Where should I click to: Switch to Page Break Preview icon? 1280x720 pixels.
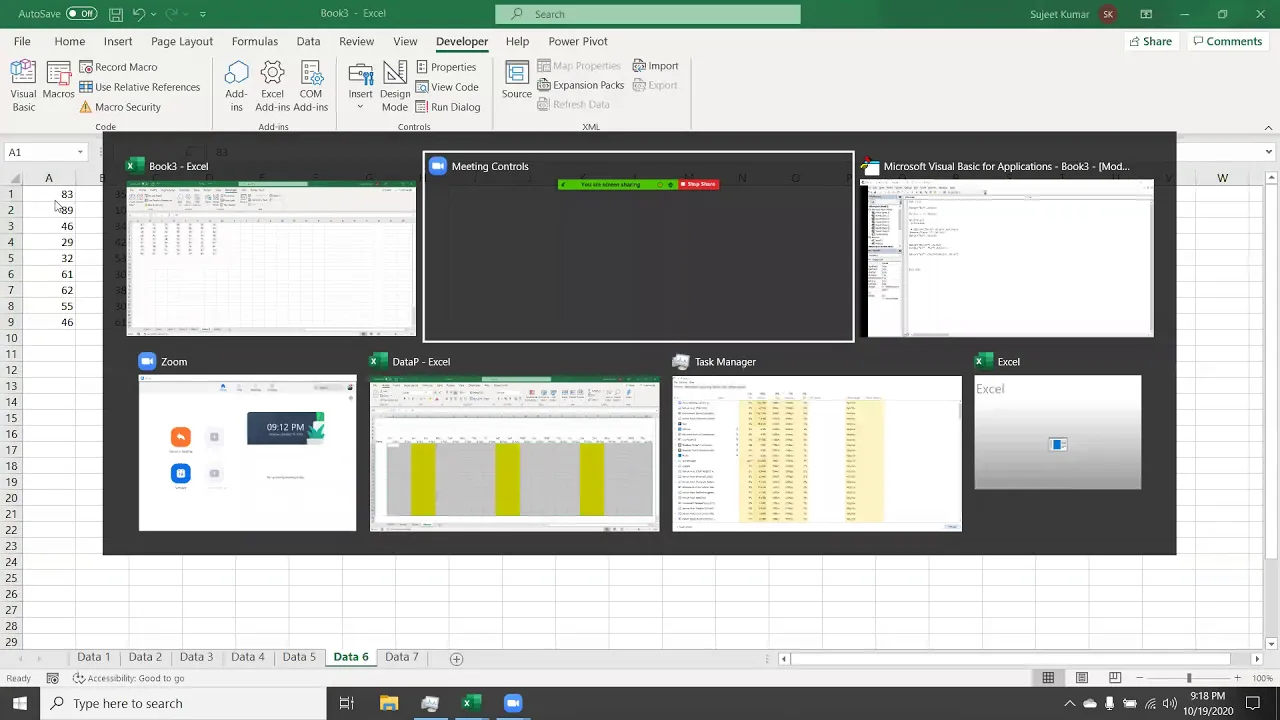click(1115, 678)
